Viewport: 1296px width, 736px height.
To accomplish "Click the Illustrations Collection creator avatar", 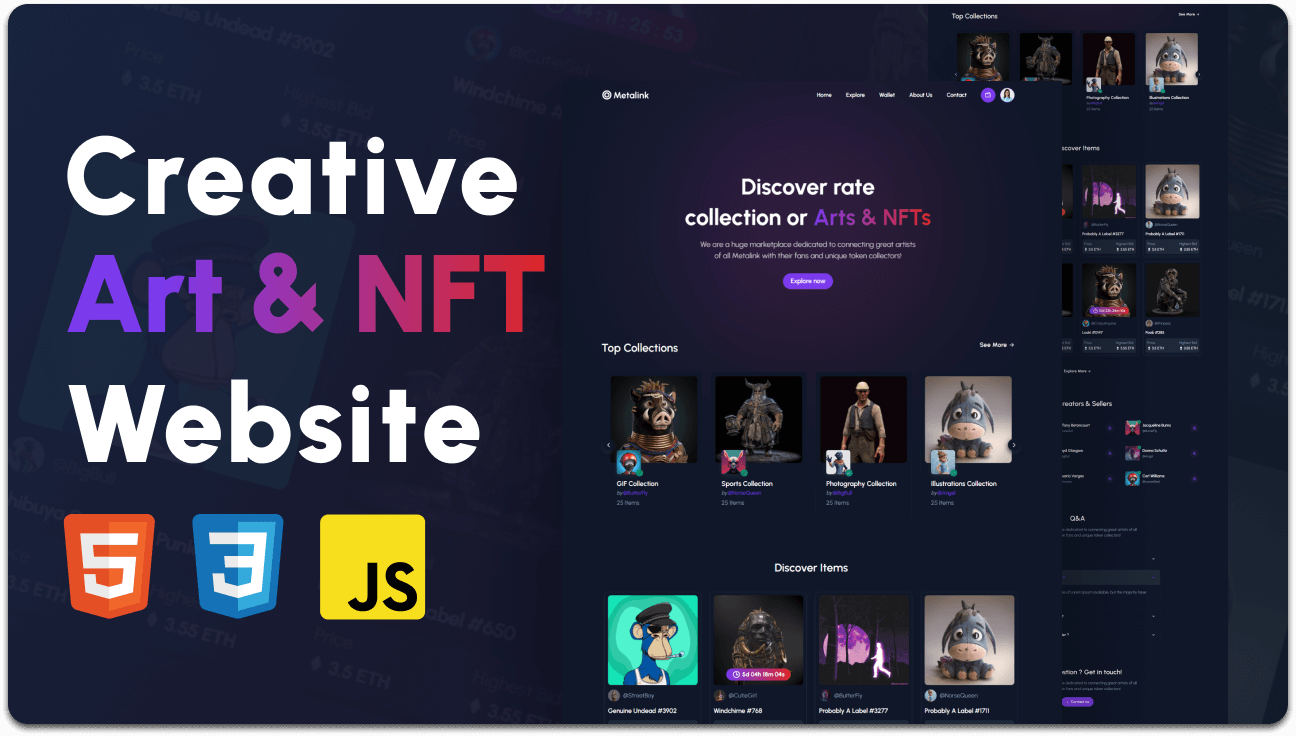I will tap(942, 462).
